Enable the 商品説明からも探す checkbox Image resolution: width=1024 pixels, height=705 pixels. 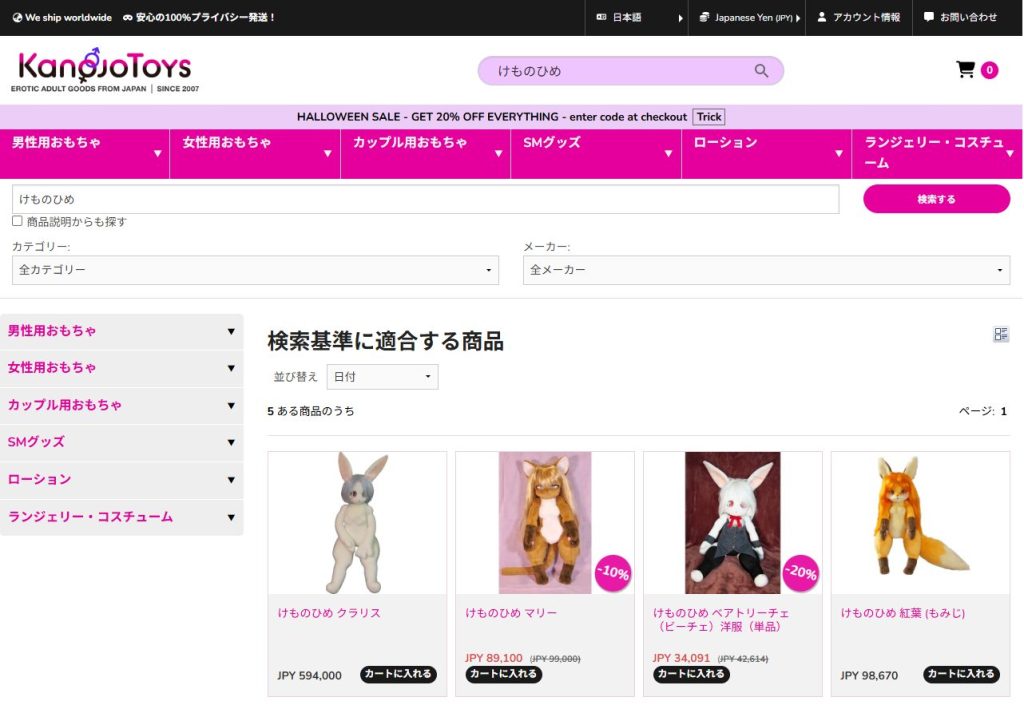tap(17, 221)
